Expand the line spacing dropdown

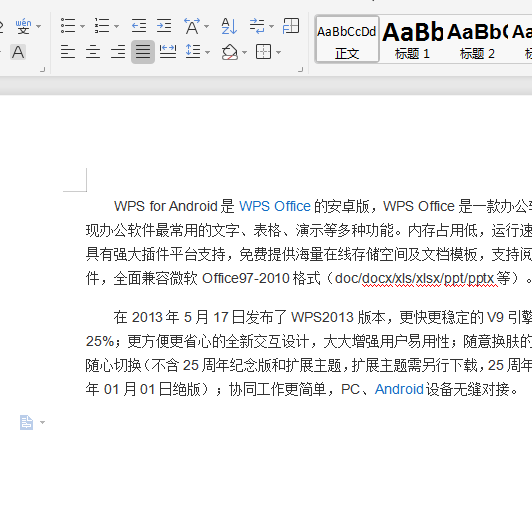pos(207,52)
